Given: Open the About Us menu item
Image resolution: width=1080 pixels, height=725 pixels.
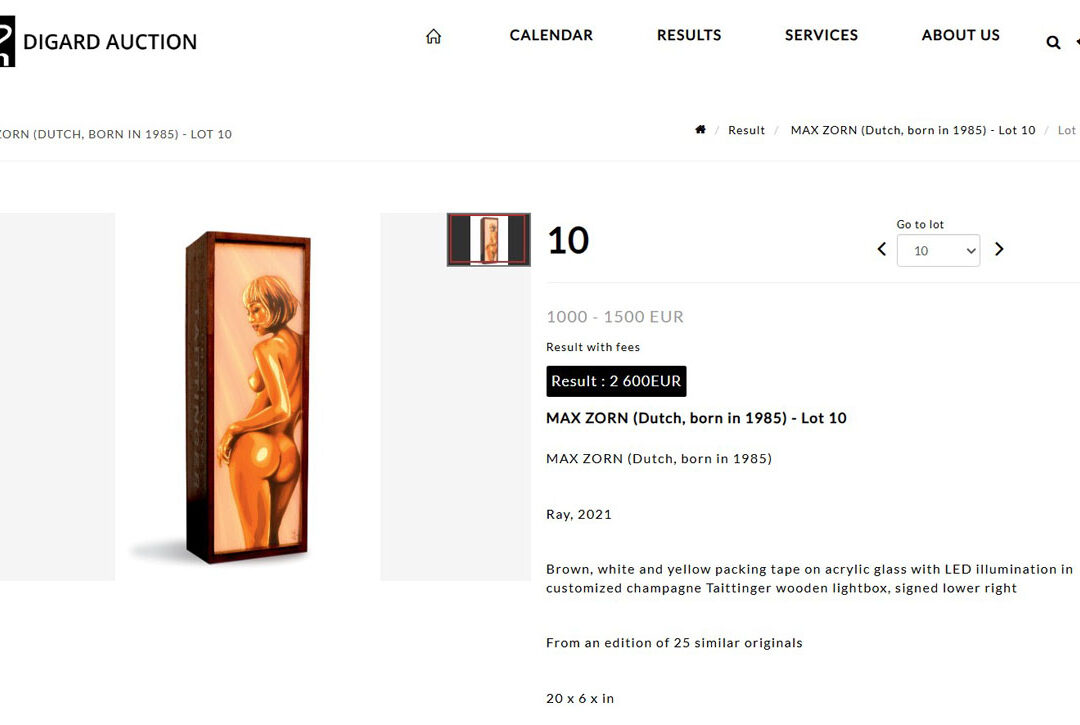Looking at the screenshot, I should (960, 35).
